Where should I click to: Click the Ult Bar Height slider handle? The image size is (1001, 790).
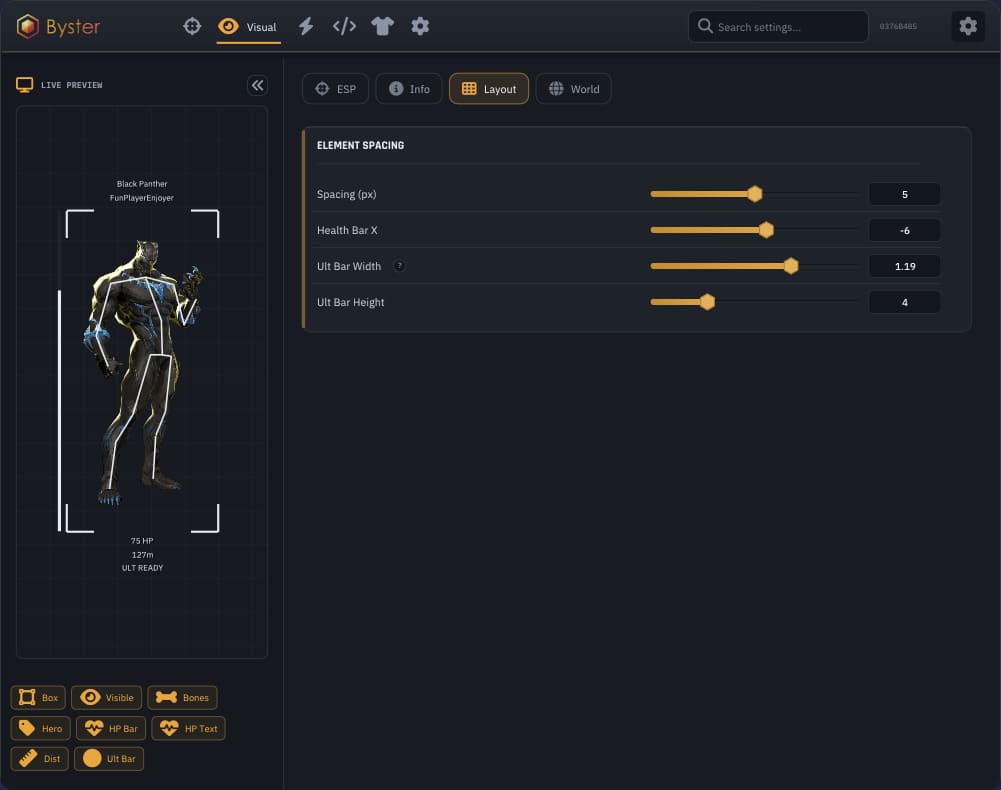coord(707,301)
